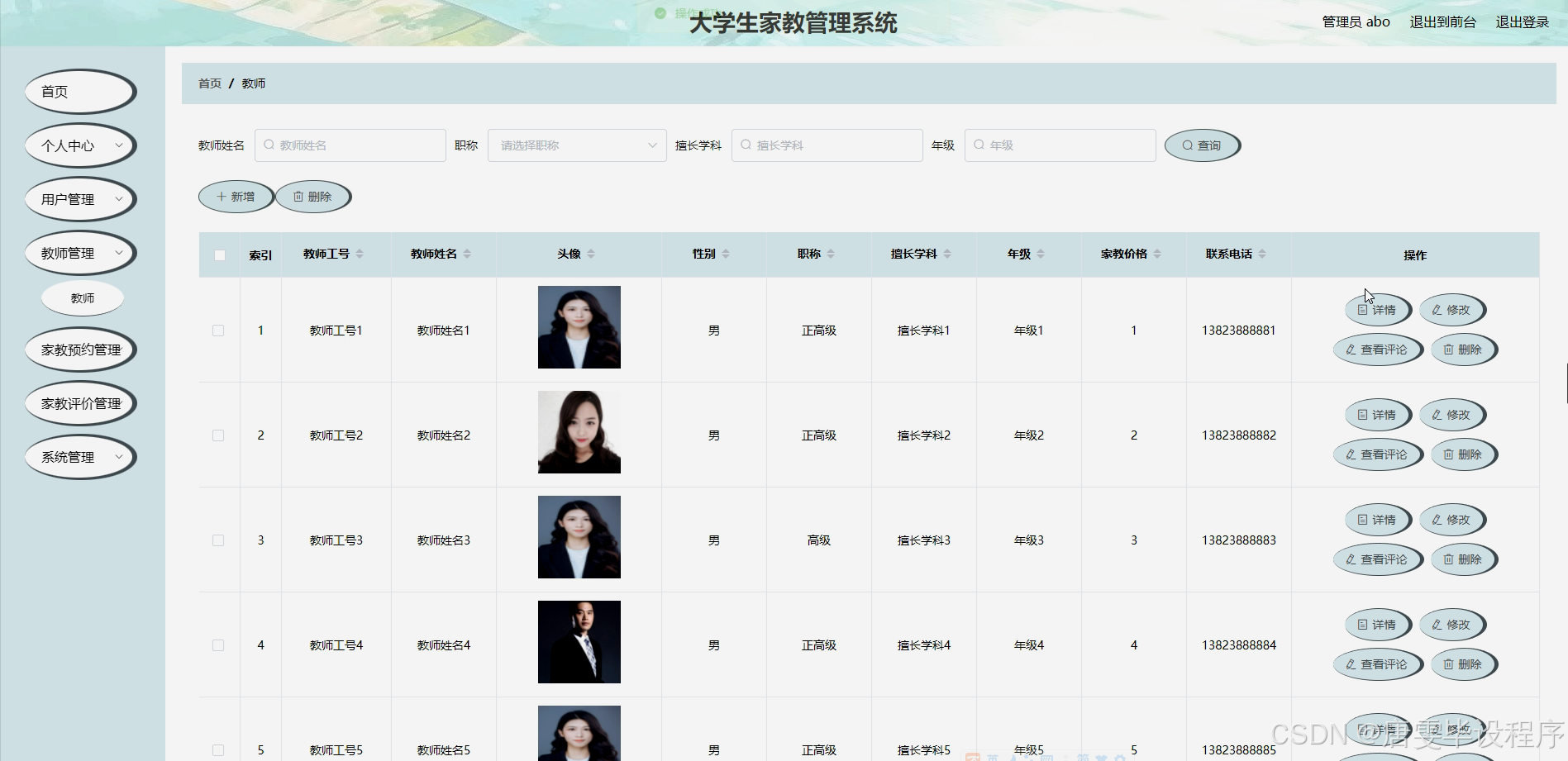Click phone number 13823888883
This screenshot has width=1568, height=761.
pyautogui.click(x=1238, y=540)
